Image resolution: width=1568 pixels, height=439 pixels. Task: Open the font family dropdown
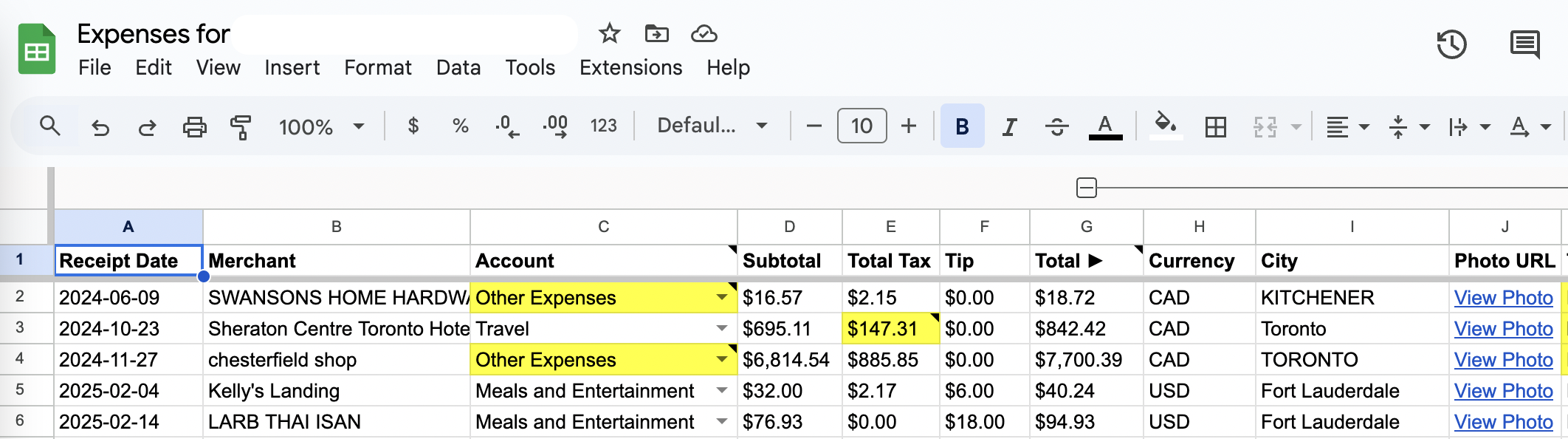tap(712, 126)
